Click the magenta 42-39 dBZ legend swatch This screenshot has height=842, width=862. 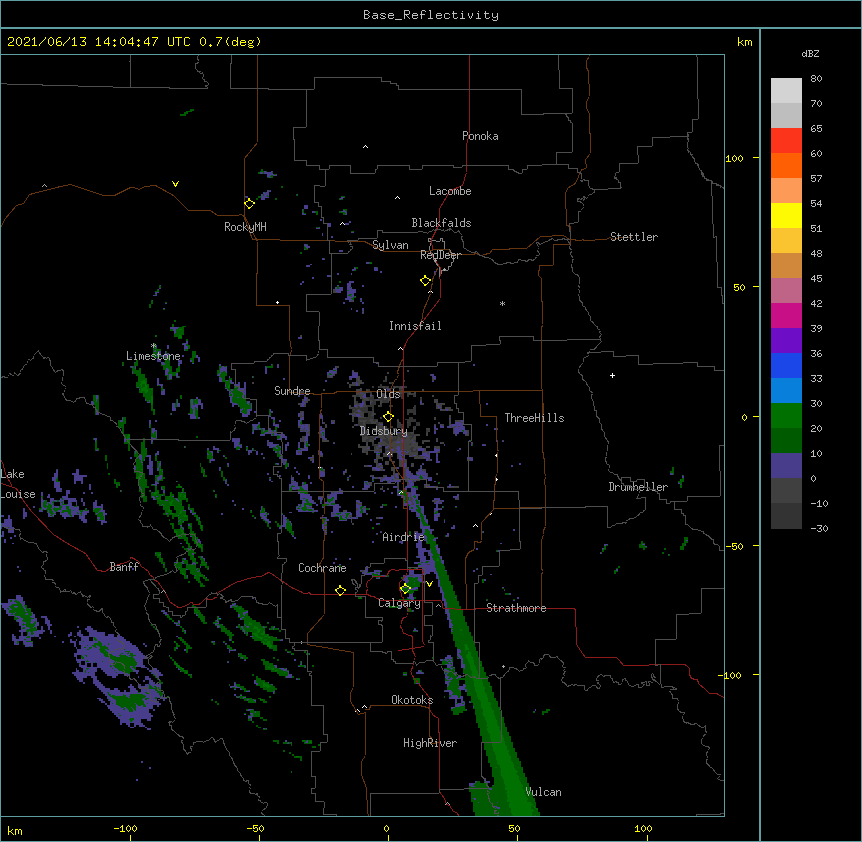(x=786, y=315)
